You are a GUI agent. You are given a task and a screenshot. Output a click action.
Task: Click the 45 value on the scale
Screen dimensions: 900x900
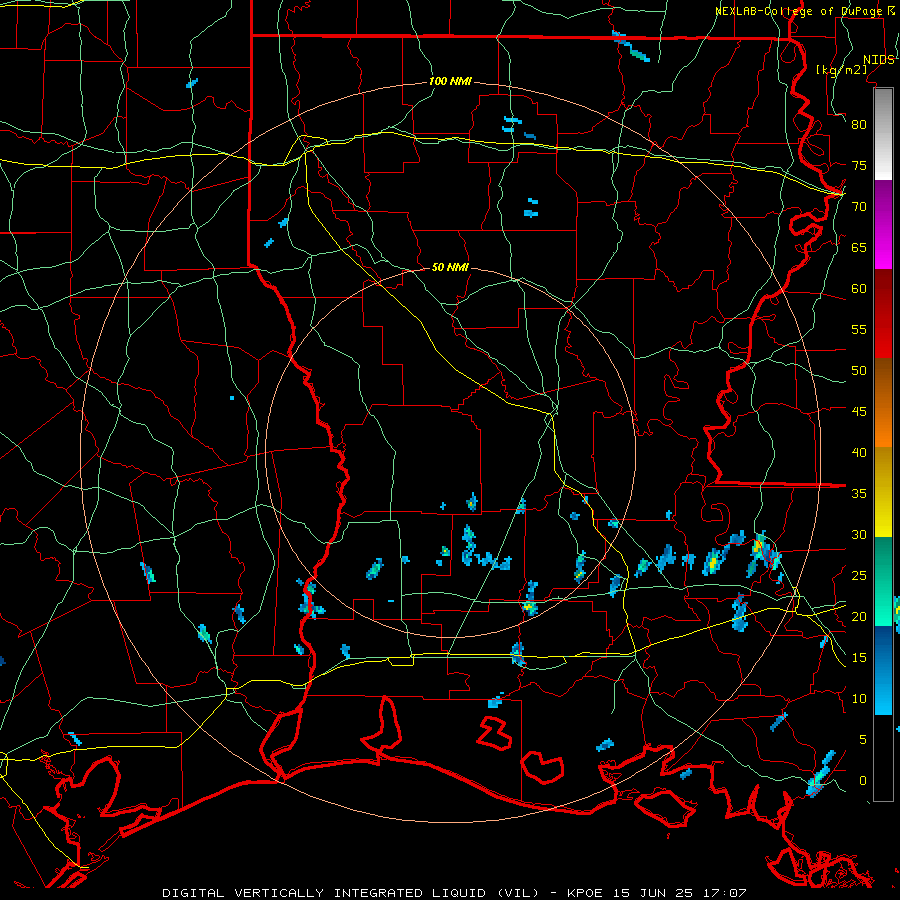(x=859, y=412)
